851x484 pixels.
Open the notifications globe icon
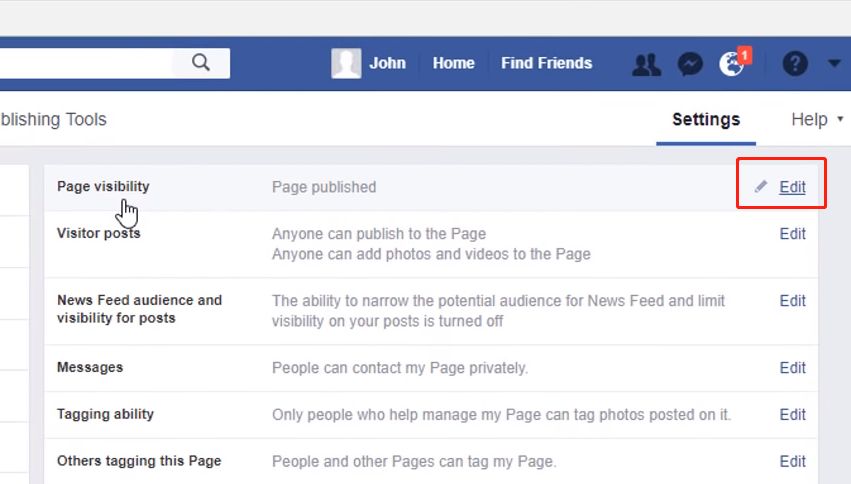(x=732, y=64)
